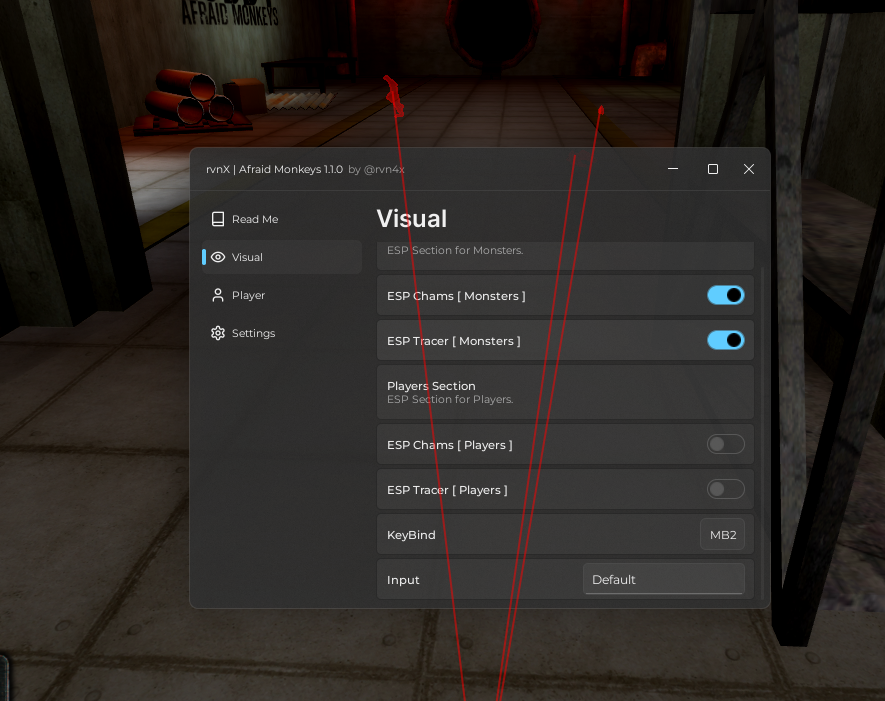This screenshot has width=885, height=701.
Task: Click the Players Section heading
Action: 431,386
